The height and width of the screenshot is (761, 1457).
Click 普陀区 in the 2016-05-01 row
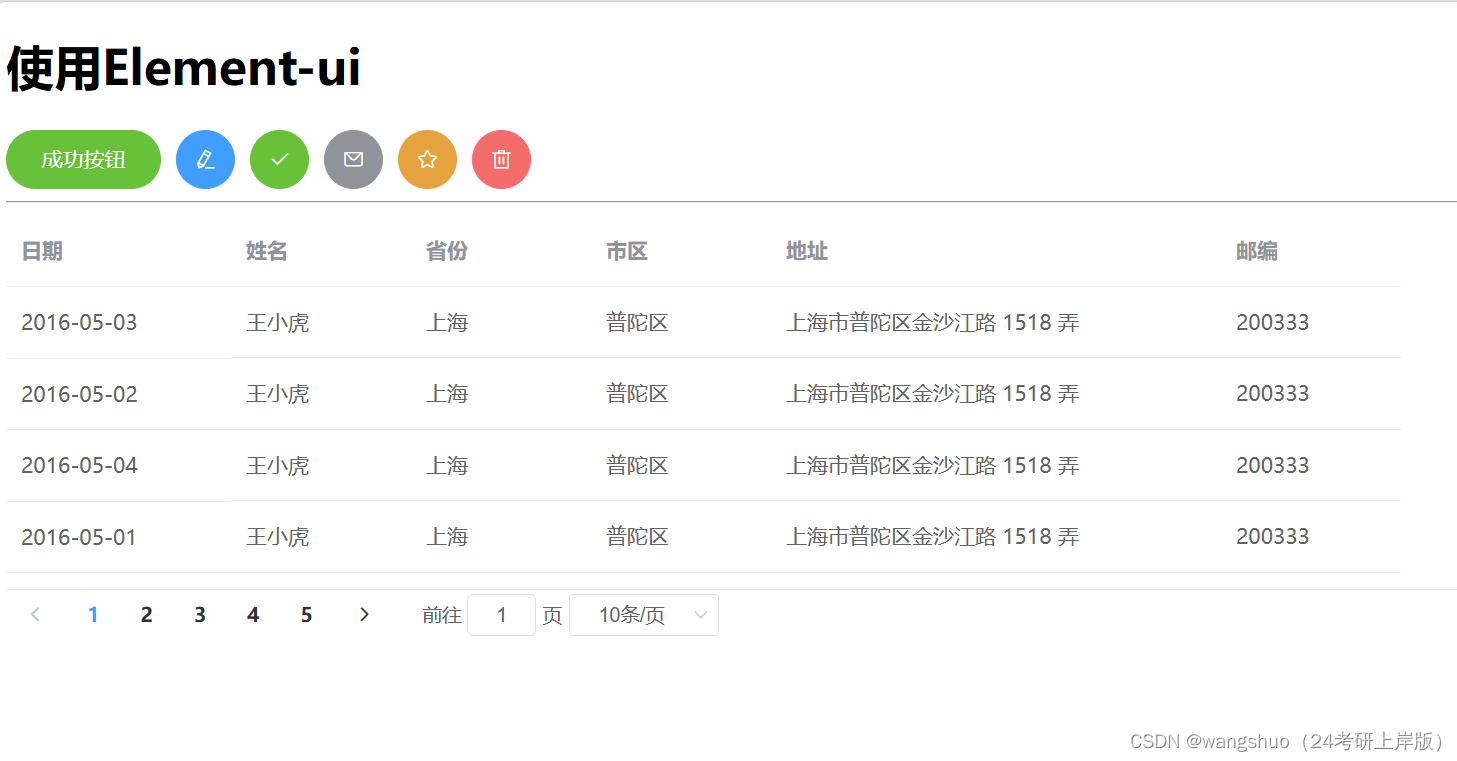pos(637,537)
